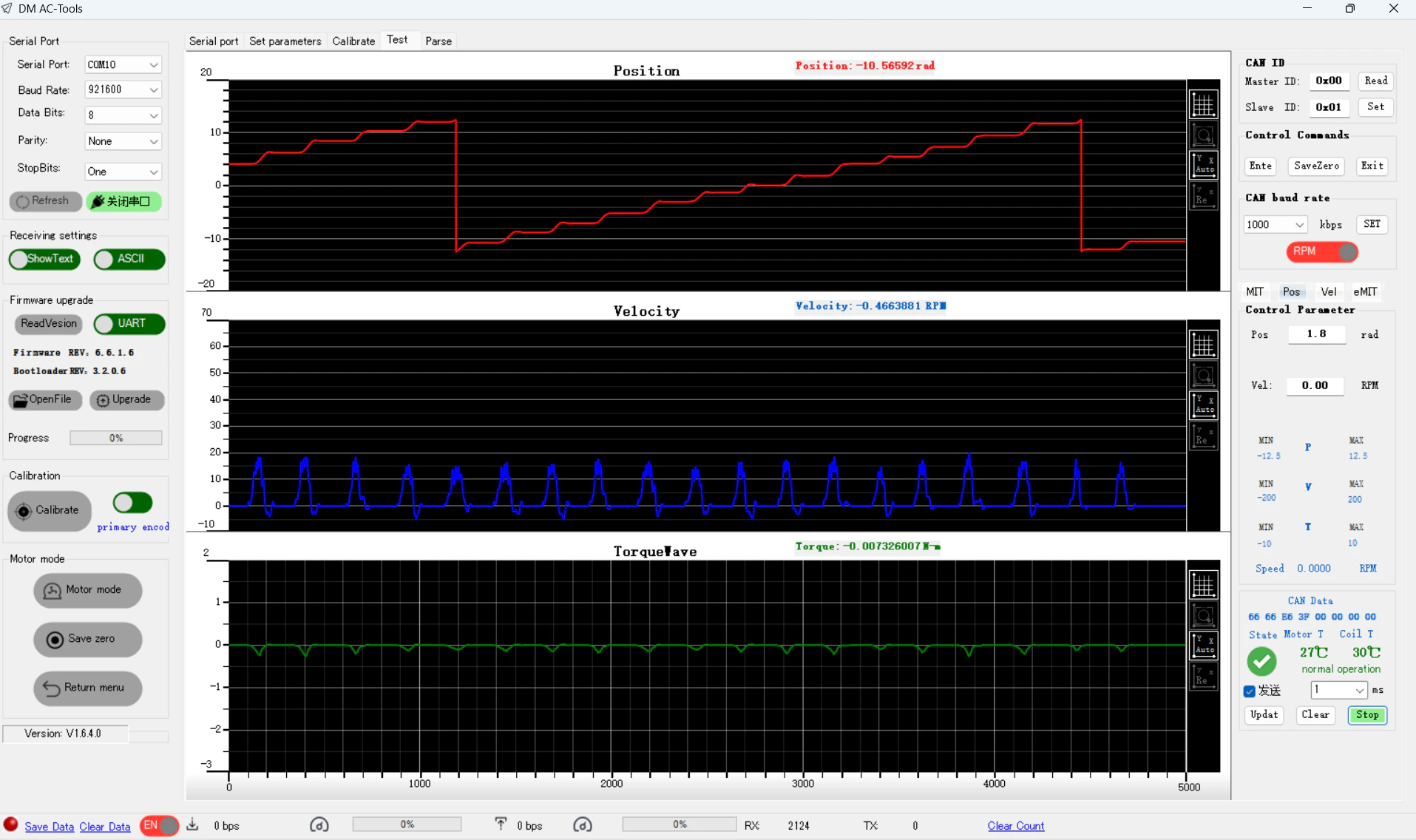Click the SaveZero control command button

pyautogui.click(x=1316, y=166)
